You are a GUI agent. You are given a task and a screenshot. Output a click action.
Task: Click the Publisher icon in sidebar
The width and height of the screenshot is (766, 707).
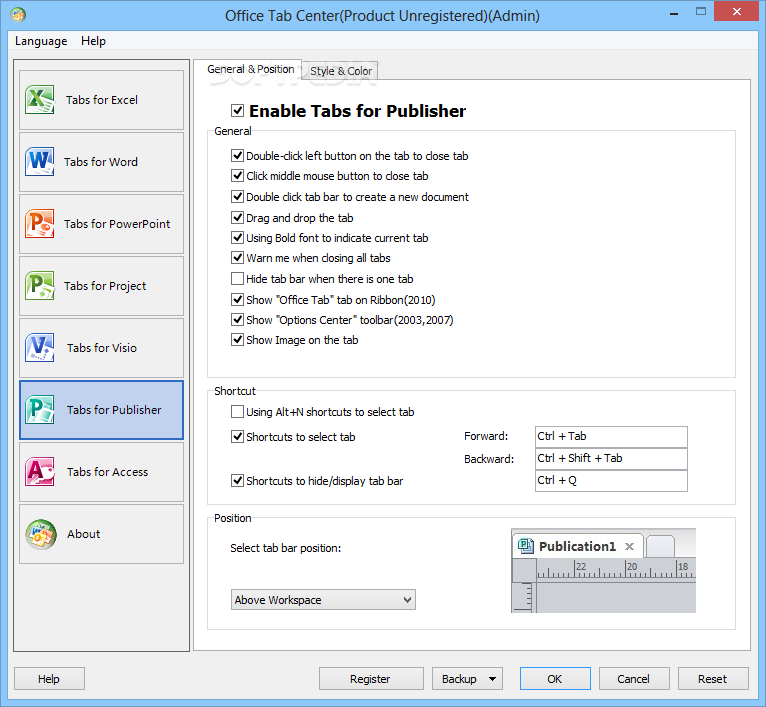[x=40, y=409]
